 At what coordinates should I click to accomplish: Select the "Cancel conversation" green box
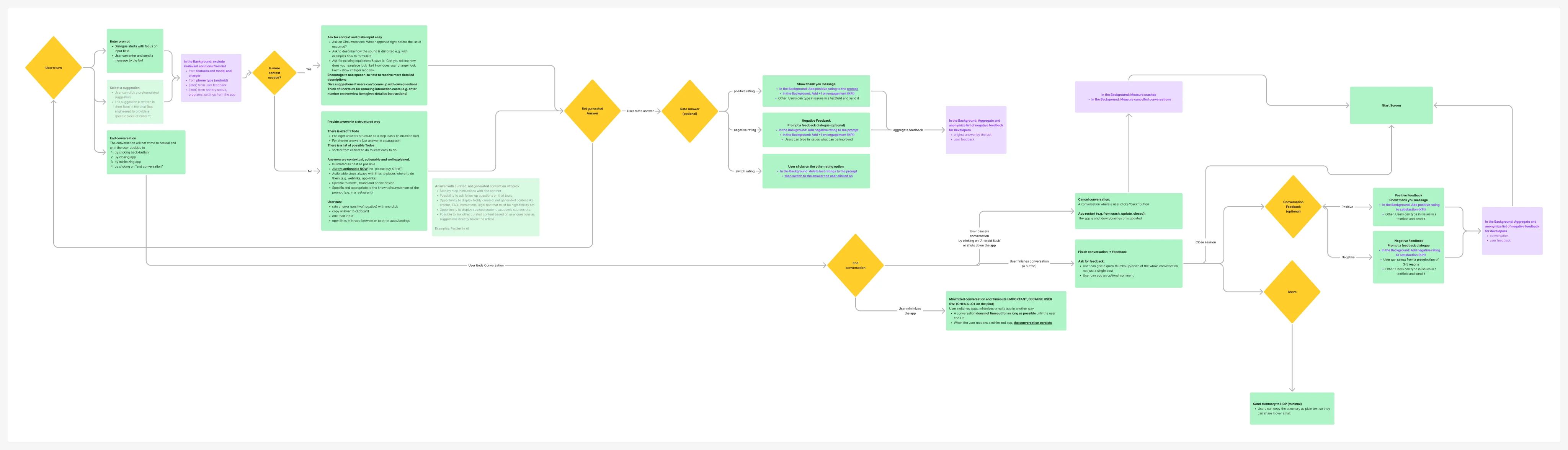pos(1129,211)
